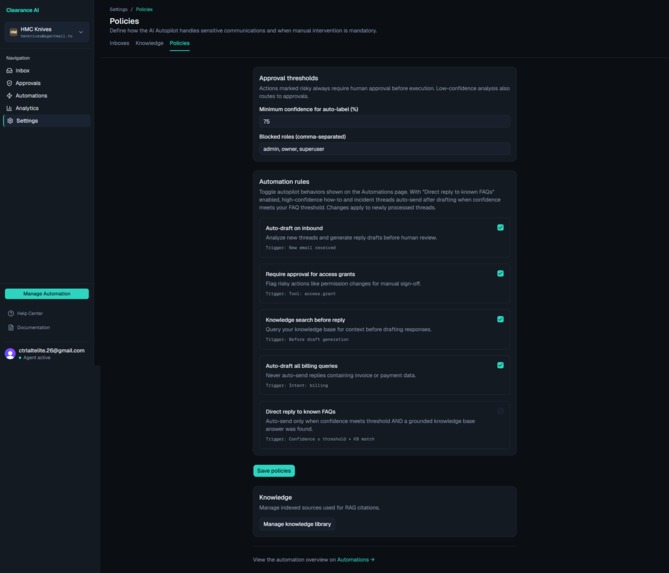Follow the Automations link at page bottom
The width and height of the screenshot is (669, 573).
coord(355,559)
